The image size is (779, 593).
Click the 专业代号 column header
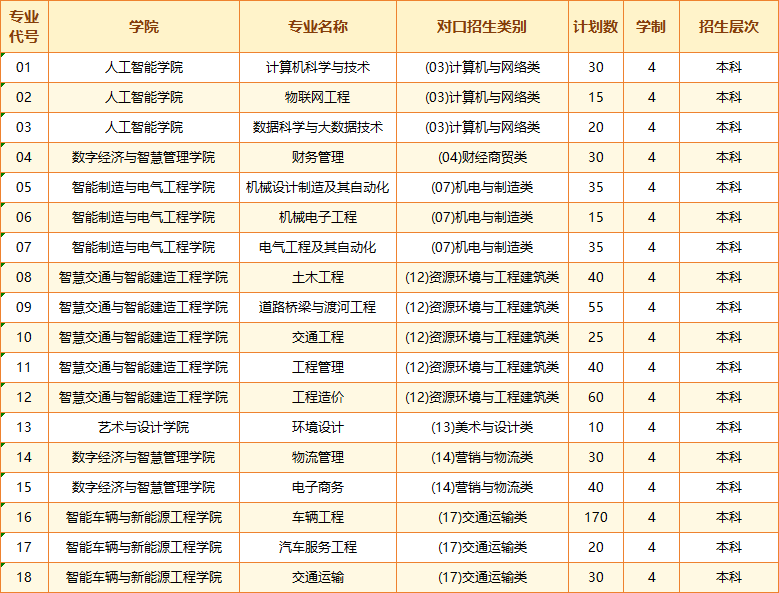click(24, 27)
